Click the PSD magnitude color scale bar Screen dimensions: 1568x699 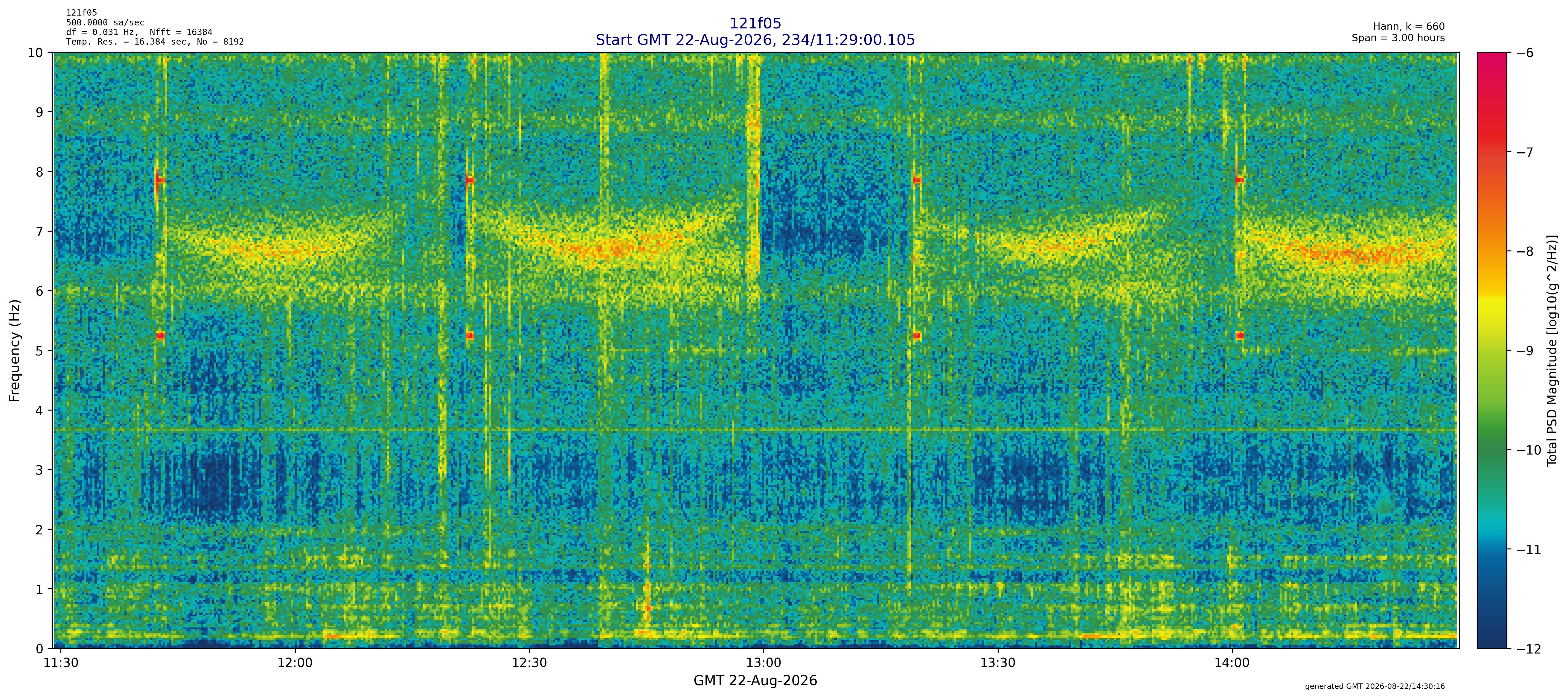tap(1493, 351)
